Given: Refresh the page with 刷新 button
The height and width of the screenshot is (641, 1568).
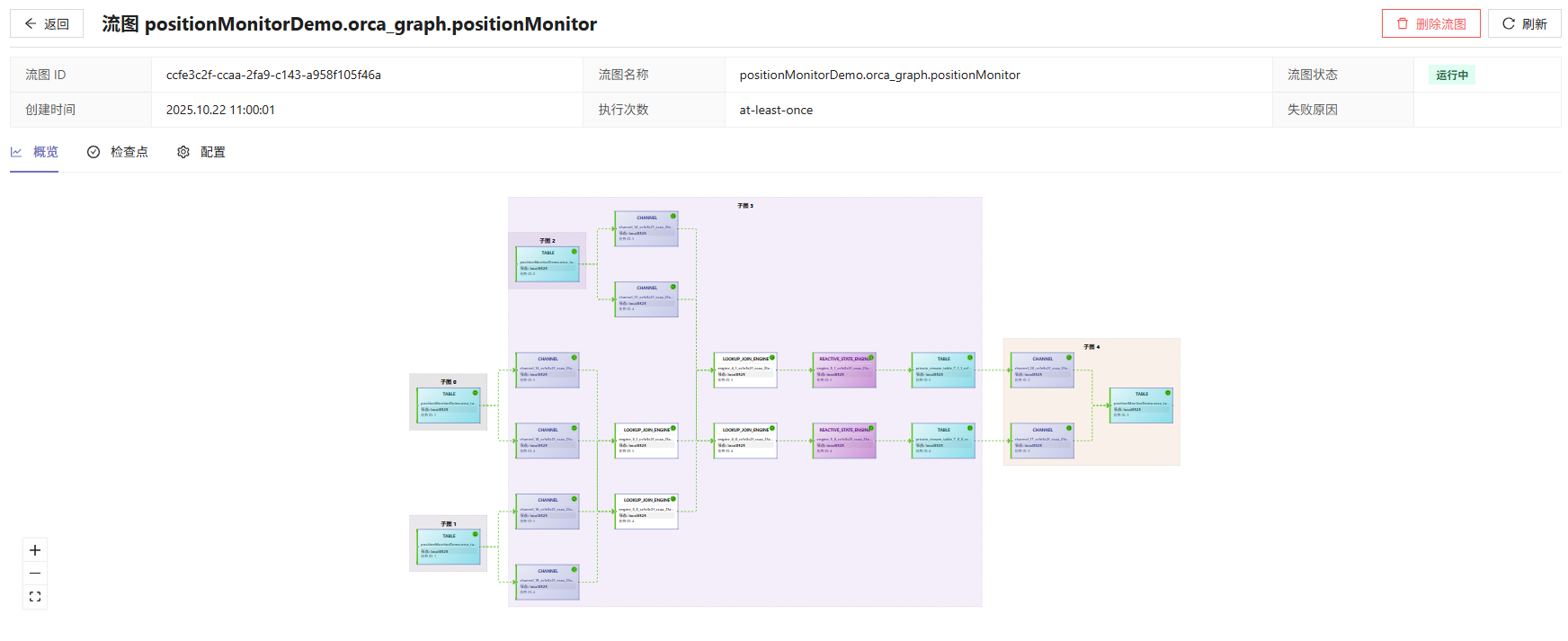Looking at the screenshot, I should [x=1525, y=23].
